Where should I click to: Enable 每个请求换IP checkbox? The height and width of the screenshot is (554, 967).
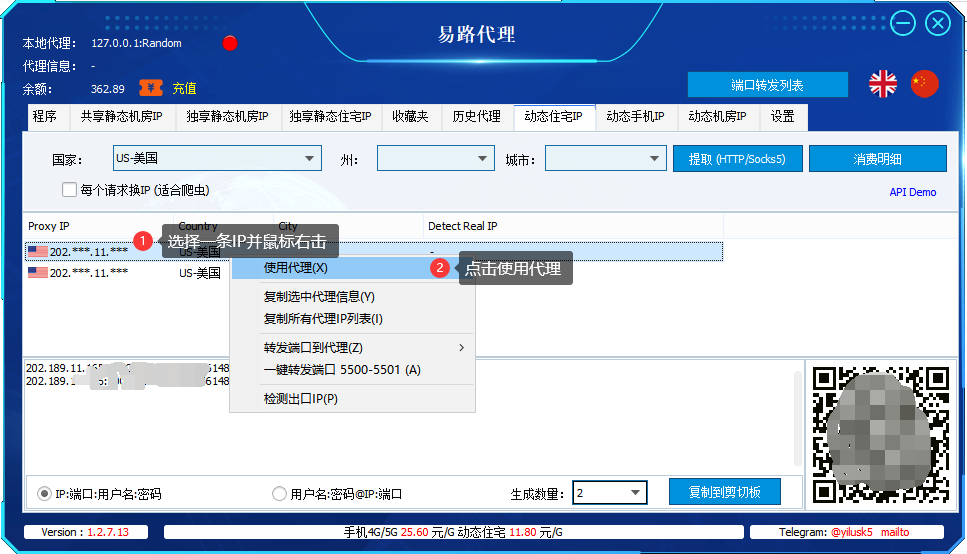(70, 190)
